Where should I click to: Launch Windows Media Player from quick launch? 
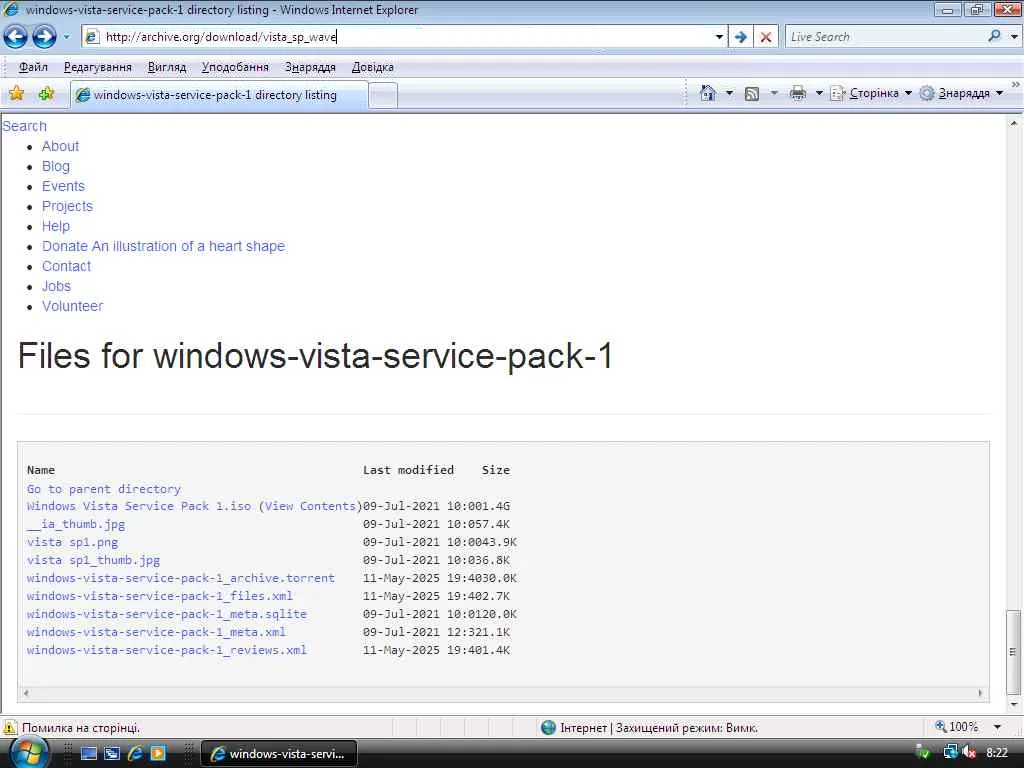point(158,753)
